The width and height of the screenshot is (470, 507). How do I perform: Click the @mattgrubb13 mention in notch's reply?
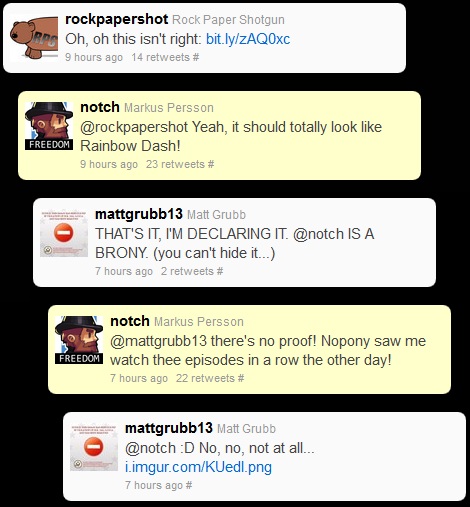(x=159, y=341)
